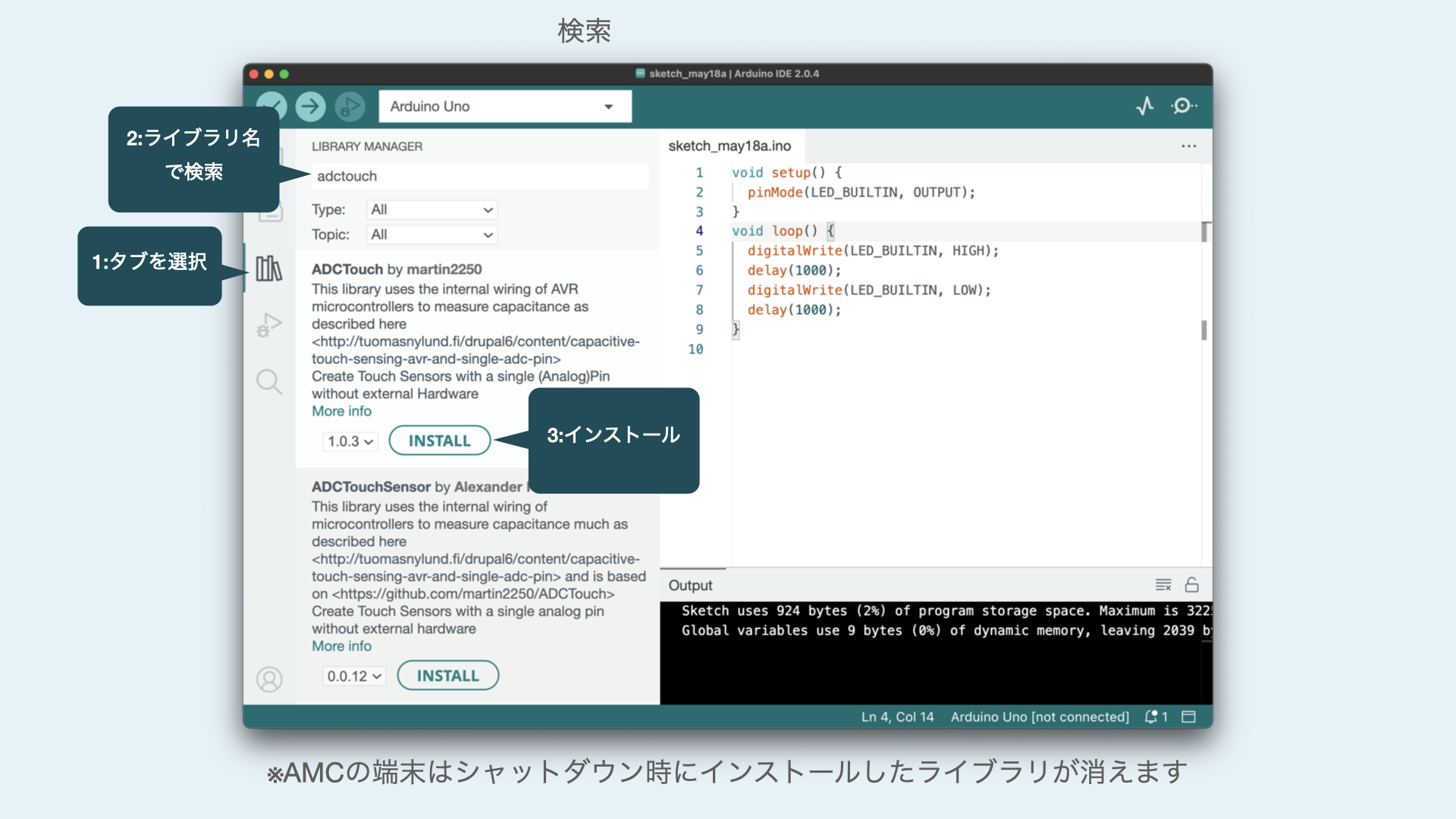Open Library Manager sidebar tab
This screenshot has height=819, width=1456.
268,268
